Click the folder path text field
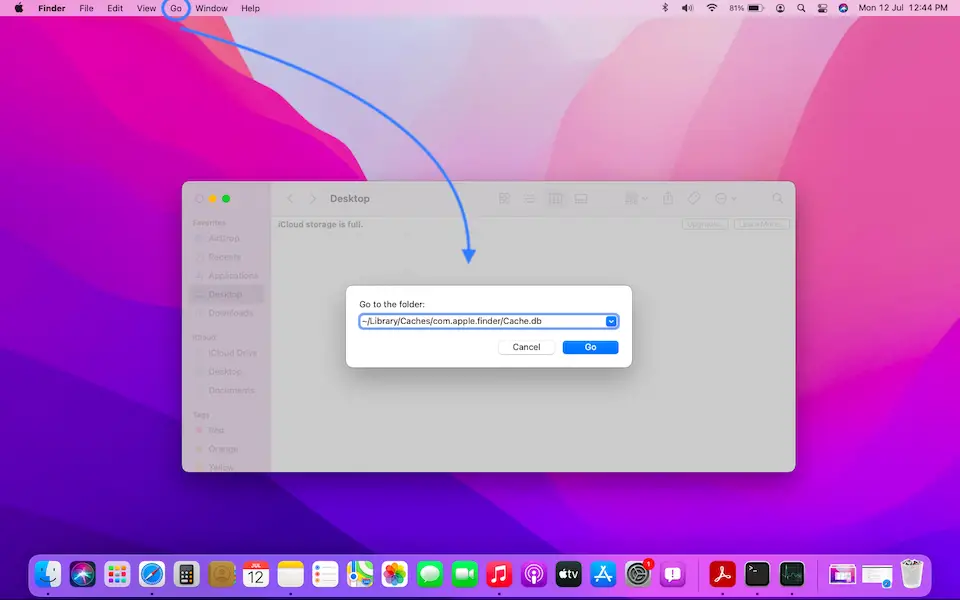Viewport: 960px width, 600px height. pyautogui.click(x=480, y=321)
